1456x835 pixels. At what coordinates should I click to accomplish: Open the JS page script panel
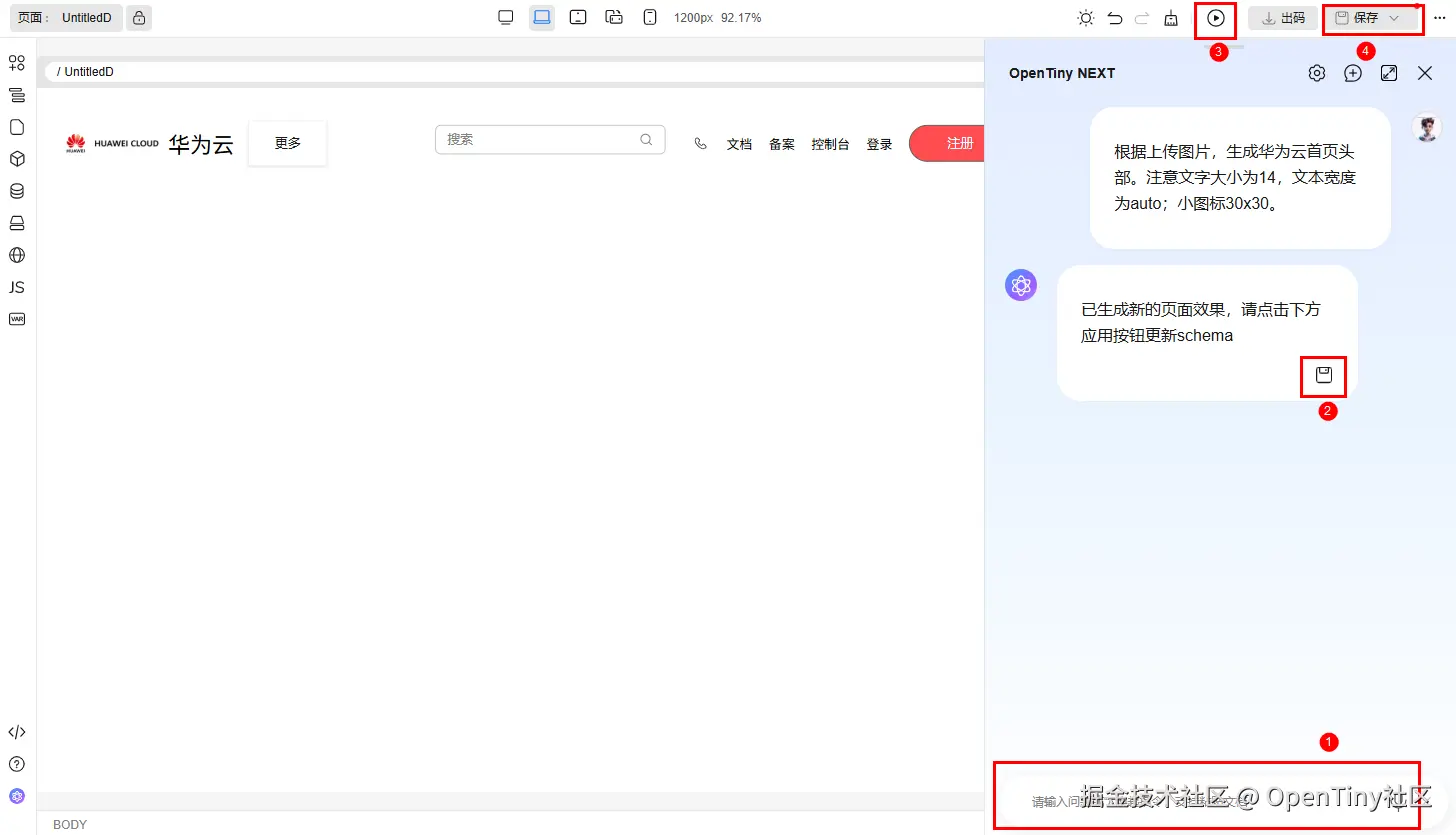pyautogui.click(x=16, y=287)
